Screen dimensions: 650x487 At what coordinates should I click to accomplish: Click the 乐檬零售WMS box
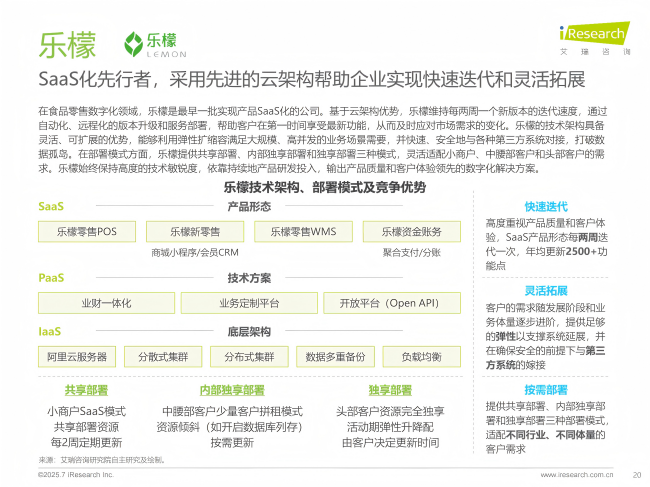point(303,231)
